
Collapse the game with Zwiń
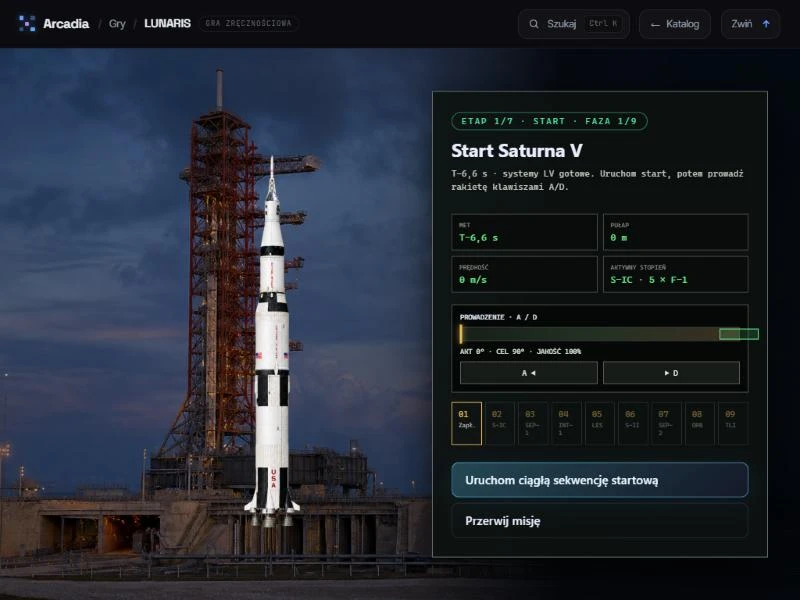tap(751, 24)
